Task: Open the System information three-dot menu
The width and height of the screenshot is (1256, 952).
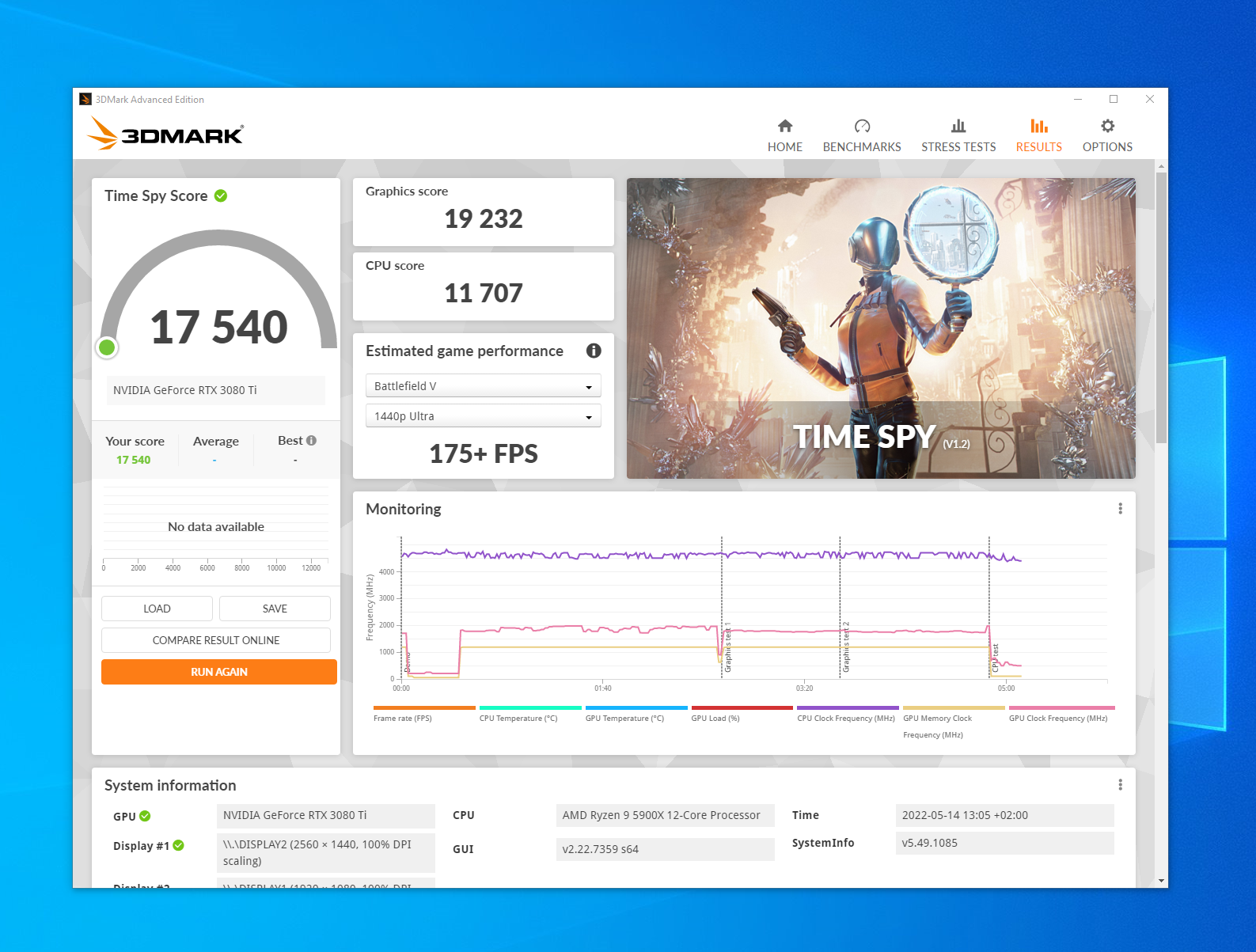Action: (x=1120, y=785)
